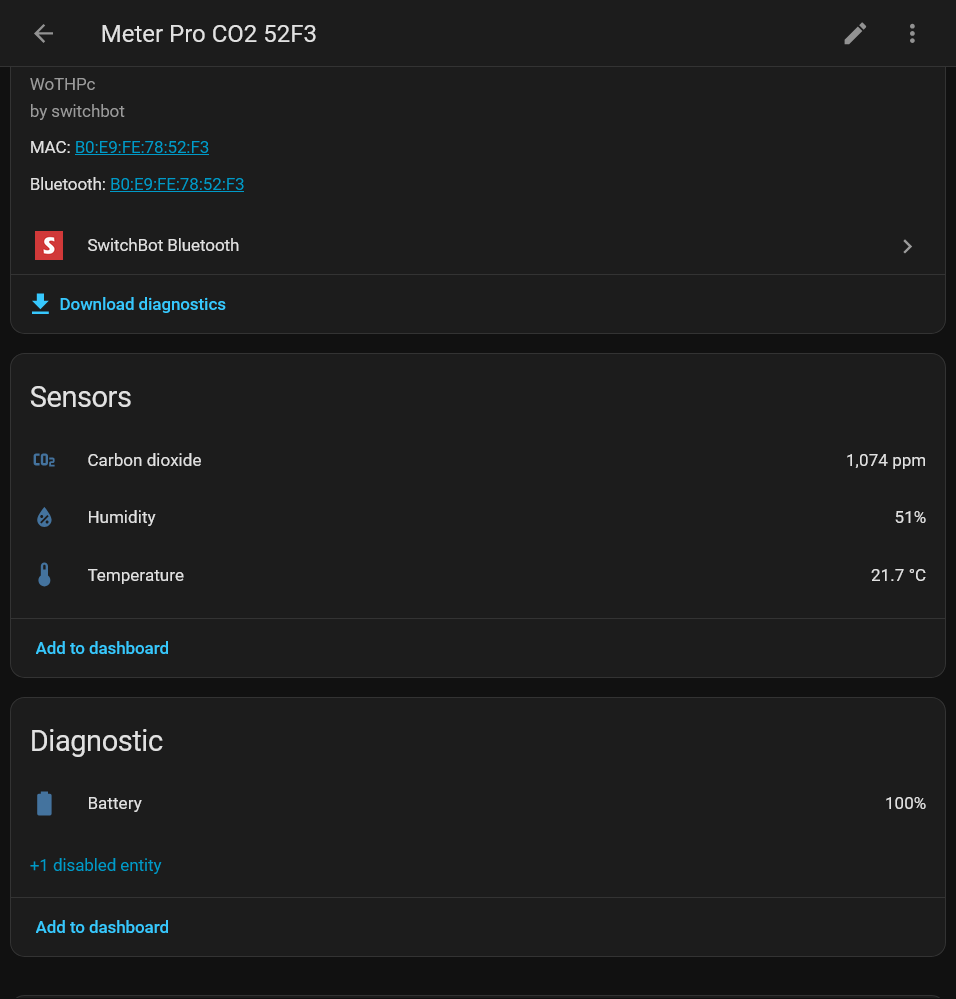
Task: Click Download diagnostics
Action: click(x=142, y=304)
